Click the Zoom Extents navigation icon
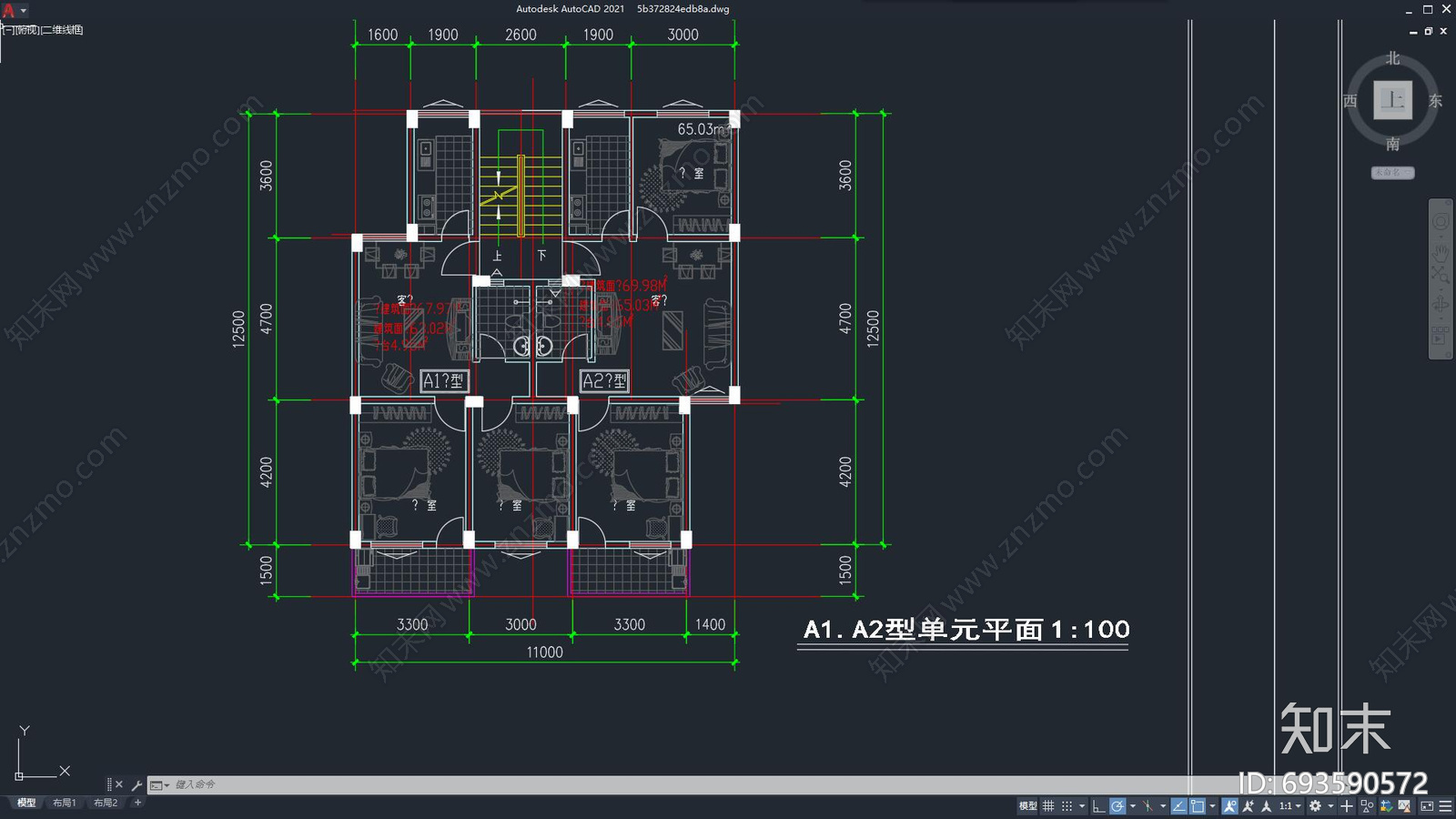1456x819 pixels. pyautogui.click(x=1441, y=276)
